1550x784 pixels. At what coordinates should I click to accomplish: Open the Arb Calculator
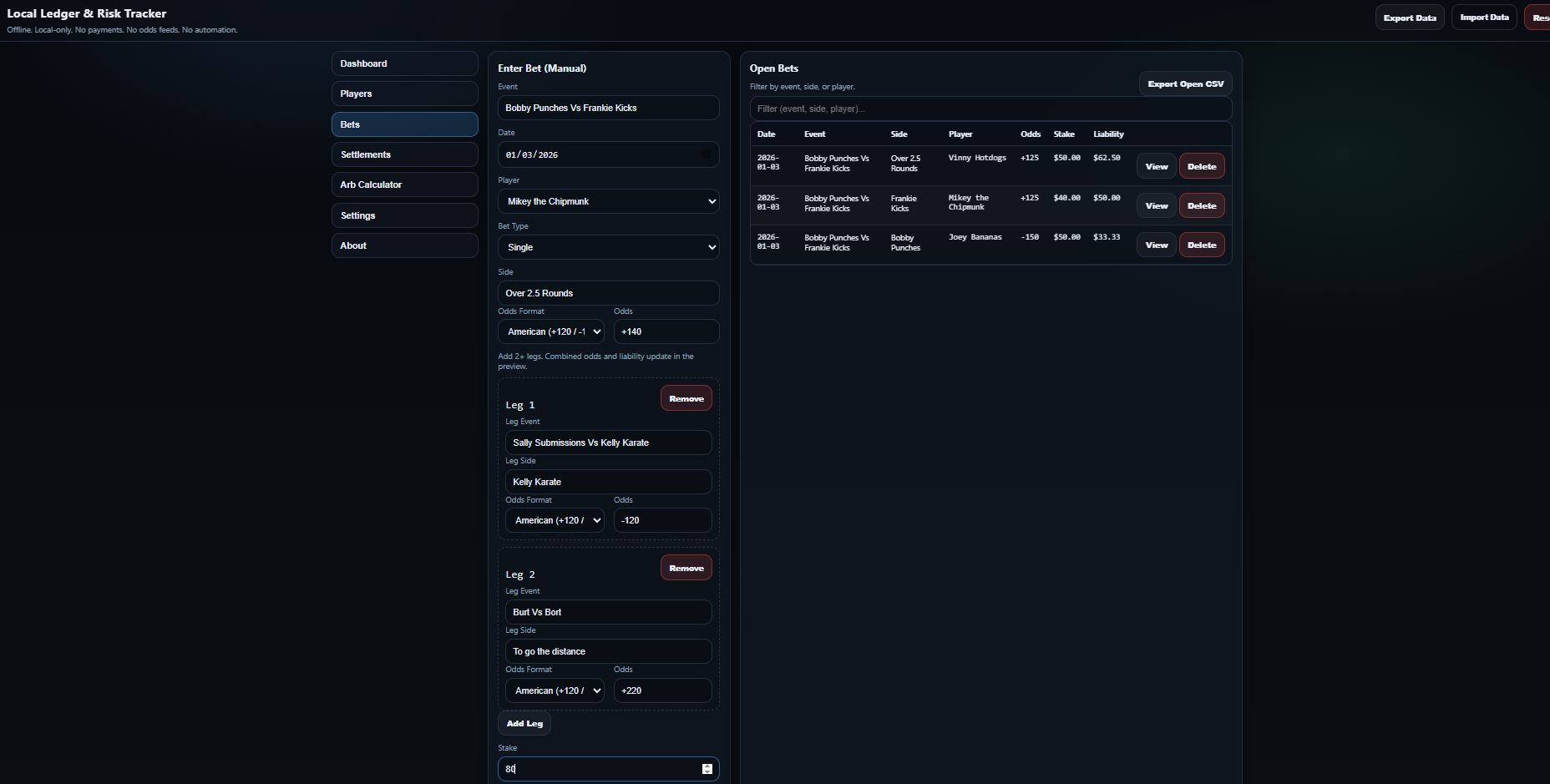pyautogui.click(x=404, y=185)
